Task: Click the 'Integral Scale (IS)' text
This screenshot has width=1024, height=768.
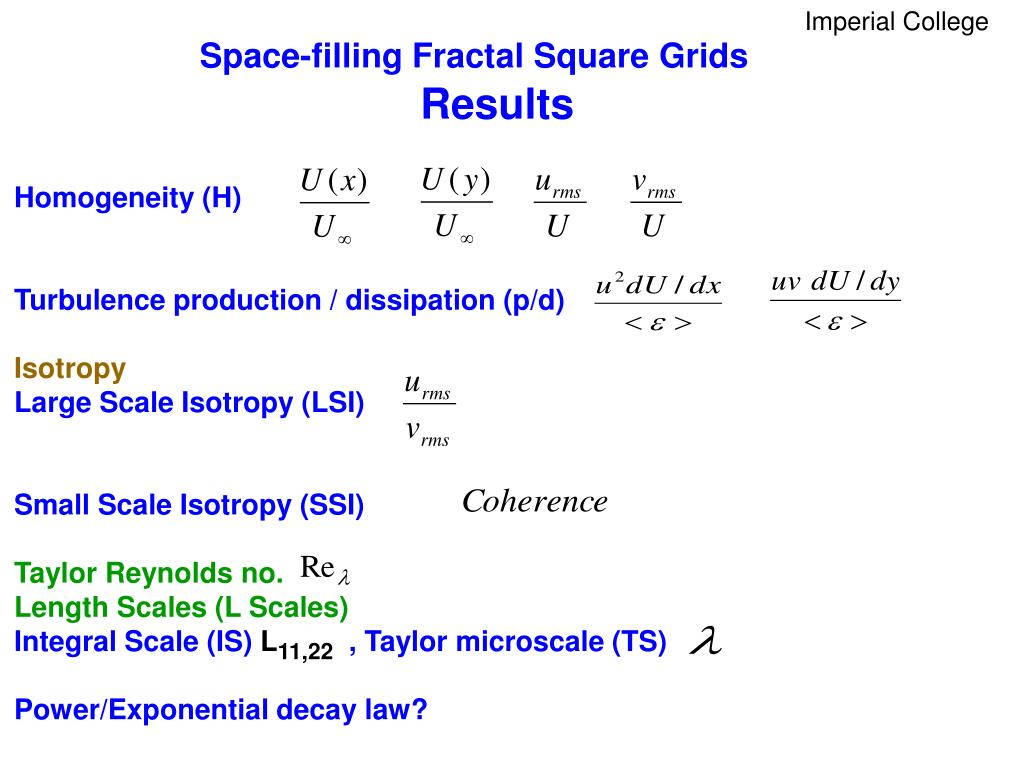Action: click(133, 642)
